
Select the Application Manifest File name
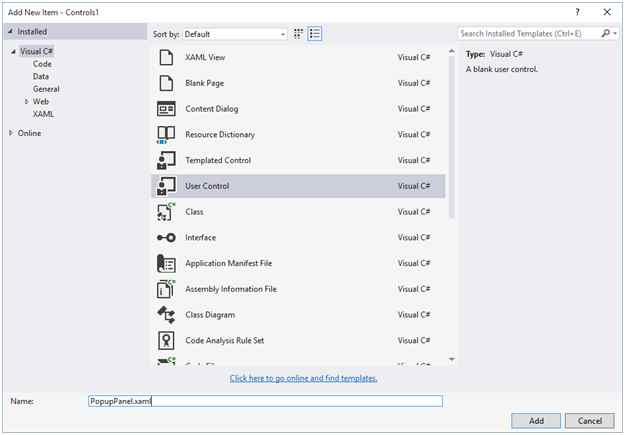(229, 264)
